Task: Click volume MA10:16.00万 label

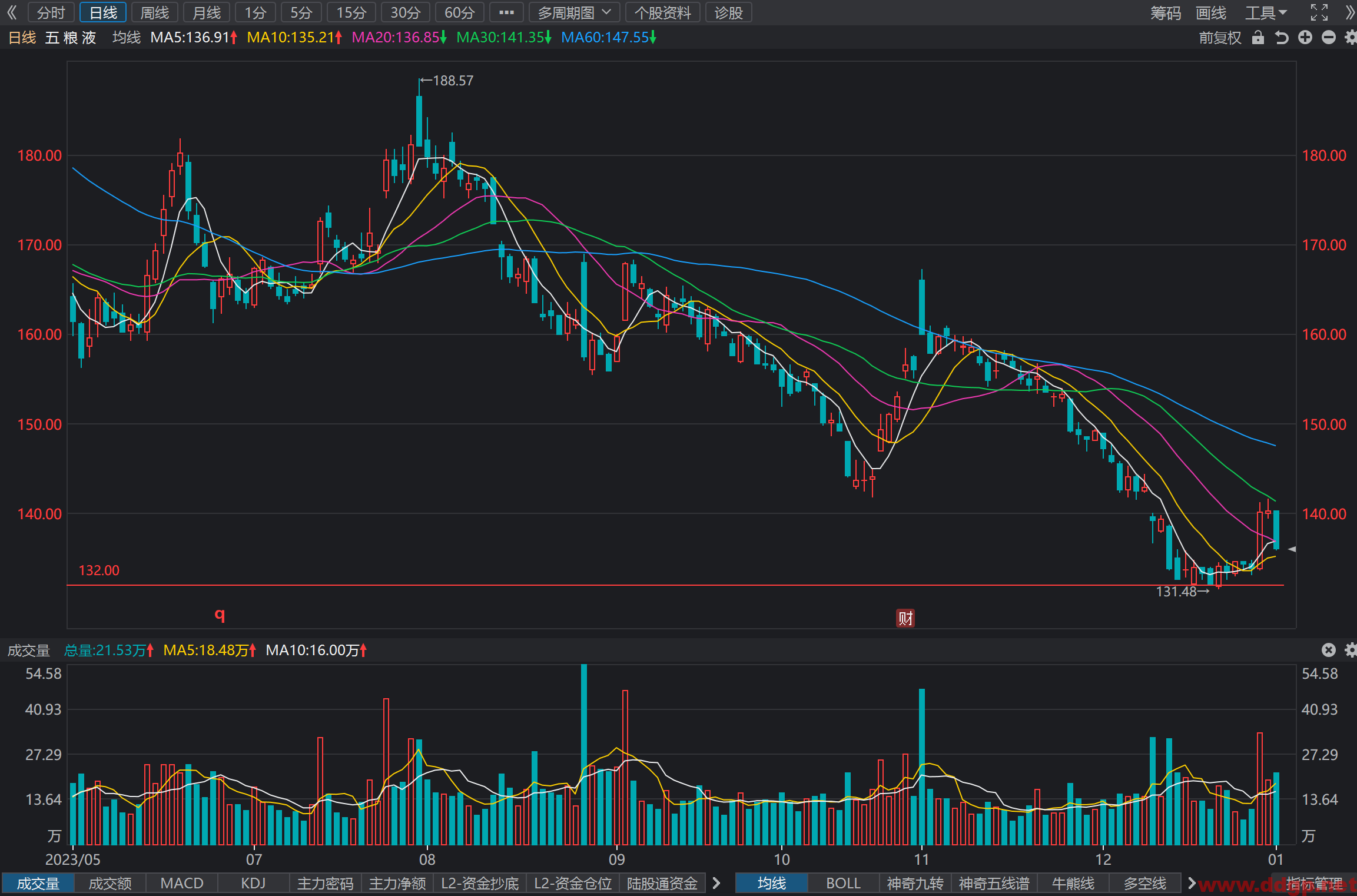Action: point(316,650)
